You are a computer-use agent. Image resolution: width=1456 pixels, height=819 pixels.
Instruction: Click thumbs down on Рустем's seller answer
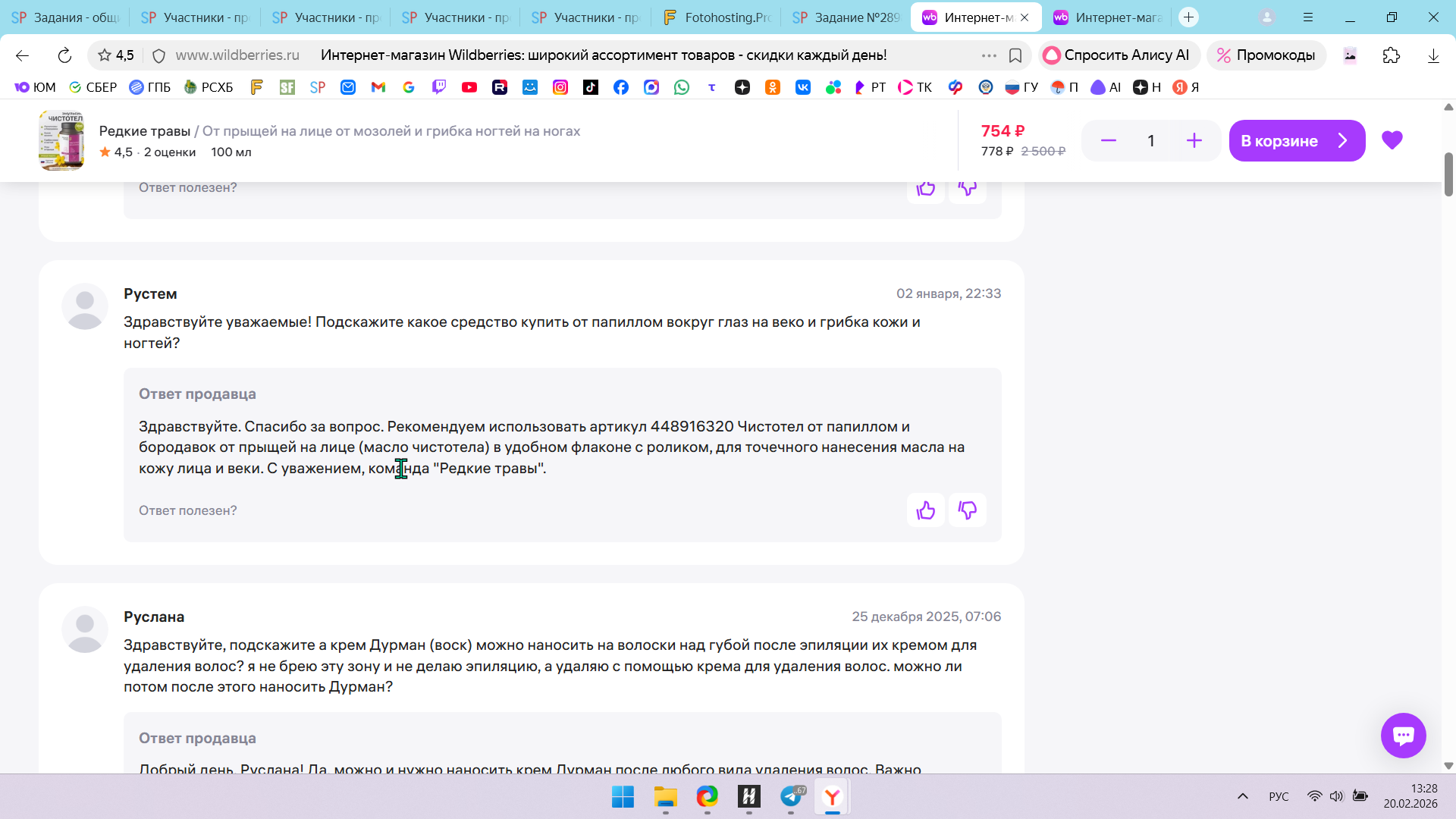pyautogui.click(x=967, y=510)
